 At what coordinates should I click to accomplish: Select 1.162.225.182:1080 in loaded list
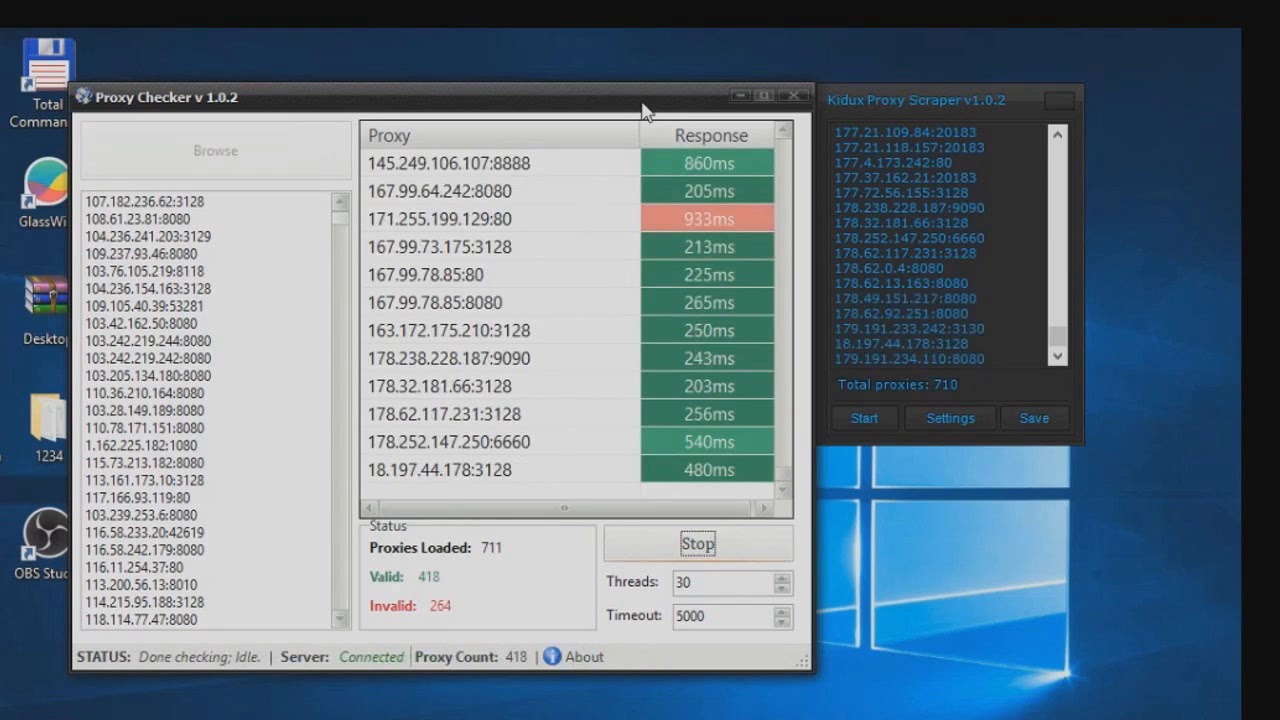pos(141,445)
